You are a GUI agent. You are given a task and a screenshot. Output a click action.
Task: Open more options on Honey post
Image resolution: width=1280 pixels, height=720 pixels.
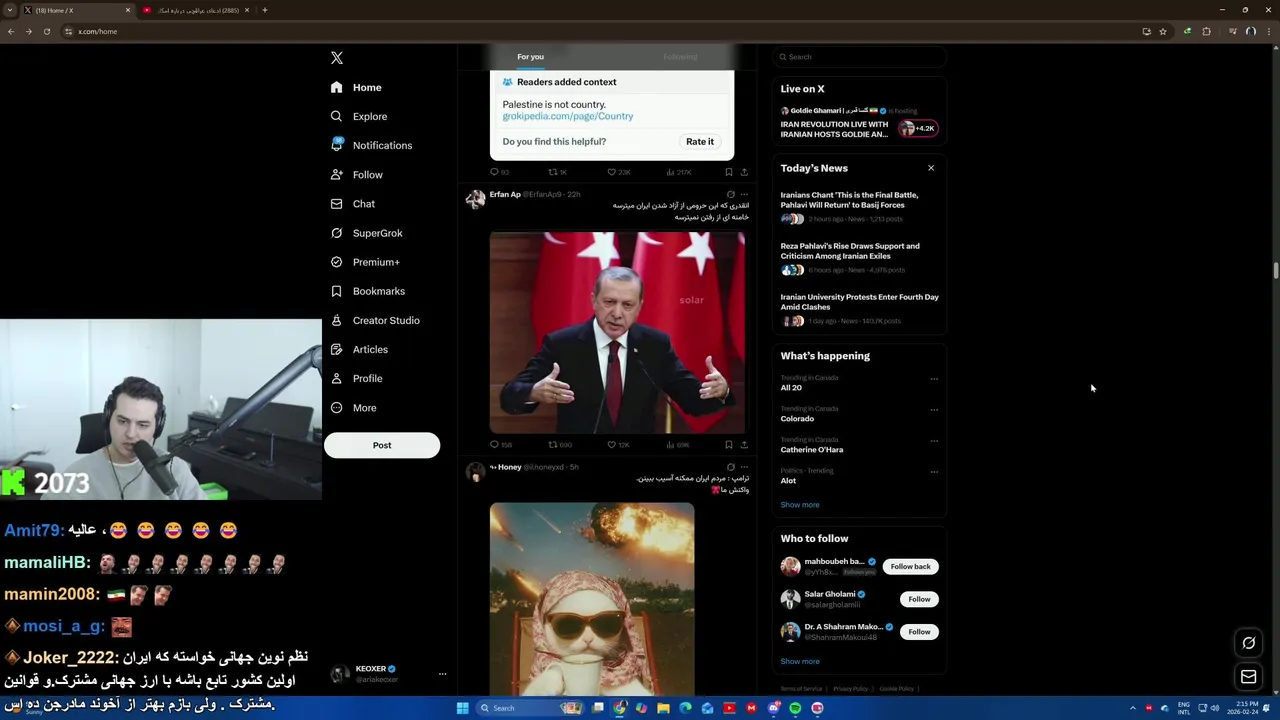pos(744,467)
